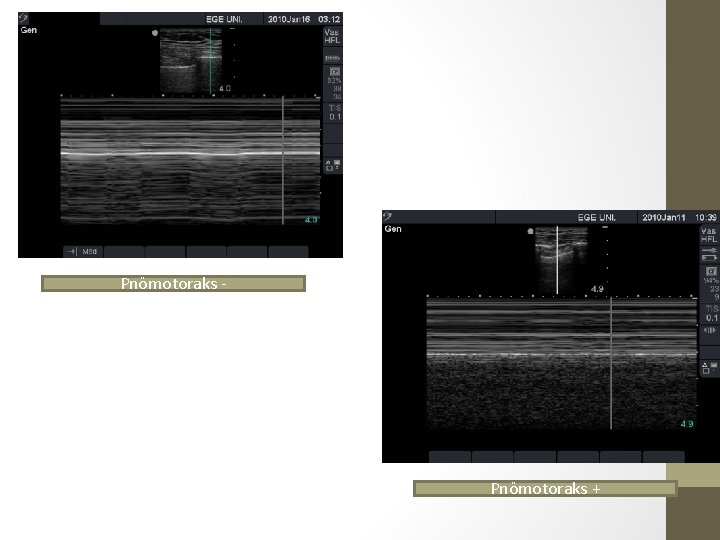
Task: Select the 'Pnömotoraks +' caption label
Action: [545, 488]
